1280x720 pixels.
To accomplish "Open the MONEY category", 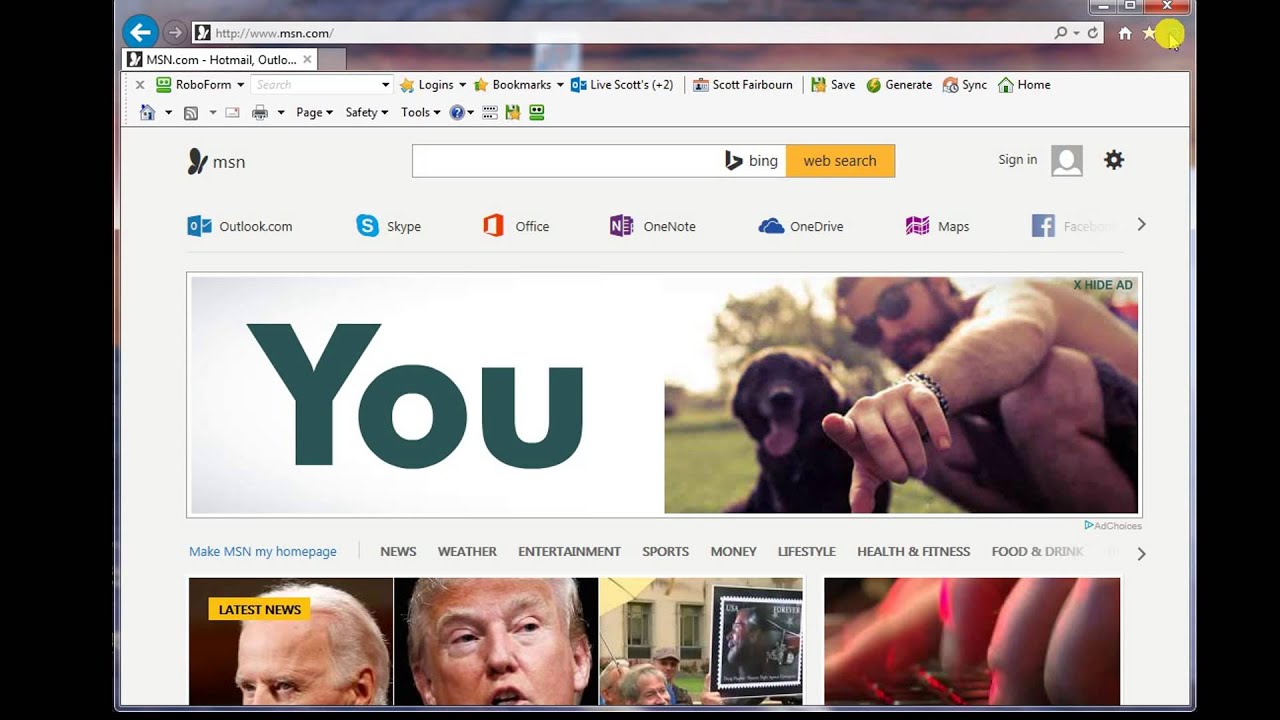I will pos(733,551).
